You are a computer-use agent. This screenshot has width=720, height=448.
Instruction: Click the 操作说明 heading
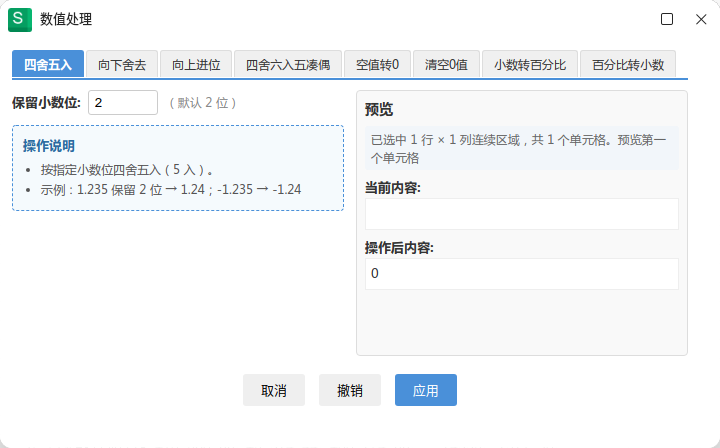tap(49, 146)
